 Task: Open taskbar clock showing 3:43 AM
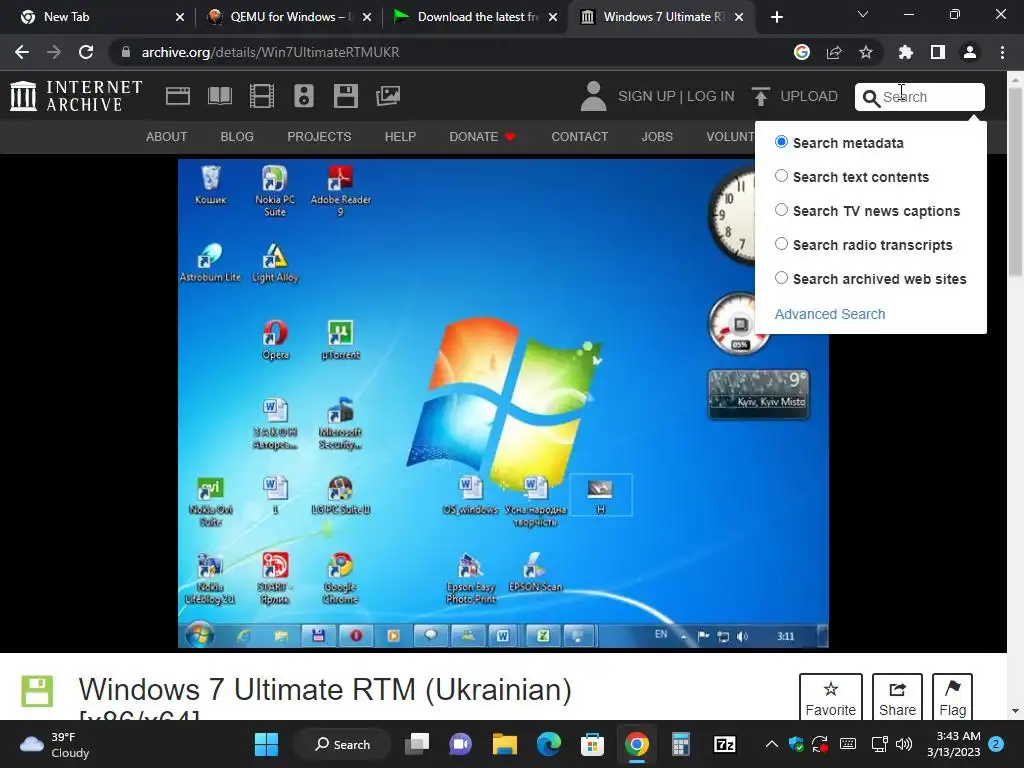point(953,744)
